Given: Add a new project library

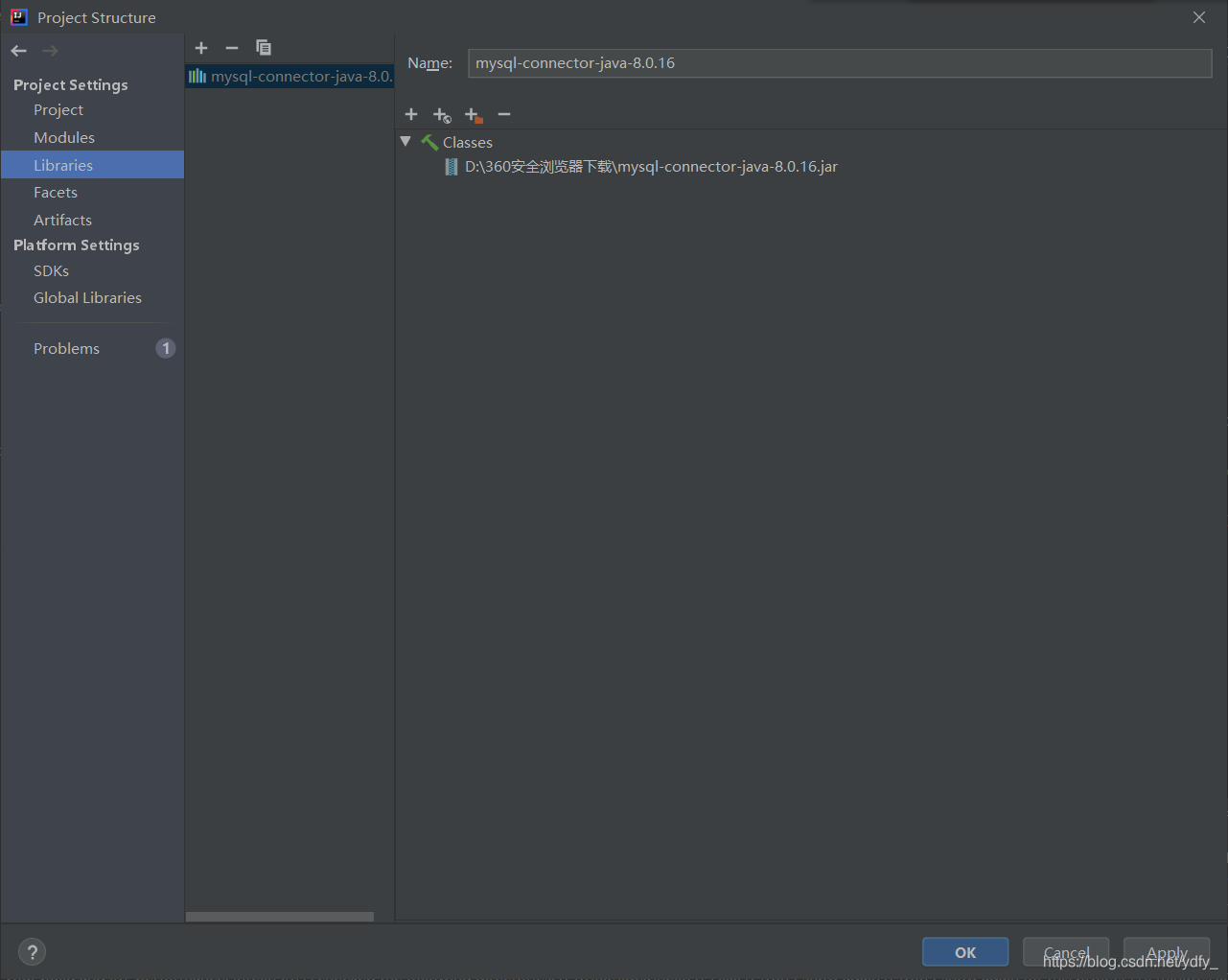Looking at the screenshot, I should tap(201, 48).
